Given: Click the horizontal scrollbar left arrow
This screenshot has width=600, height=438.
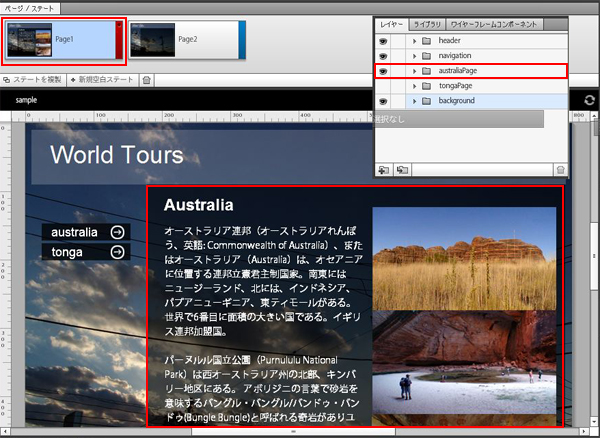Looking at the screenshot, I should (x=5, y=432).
